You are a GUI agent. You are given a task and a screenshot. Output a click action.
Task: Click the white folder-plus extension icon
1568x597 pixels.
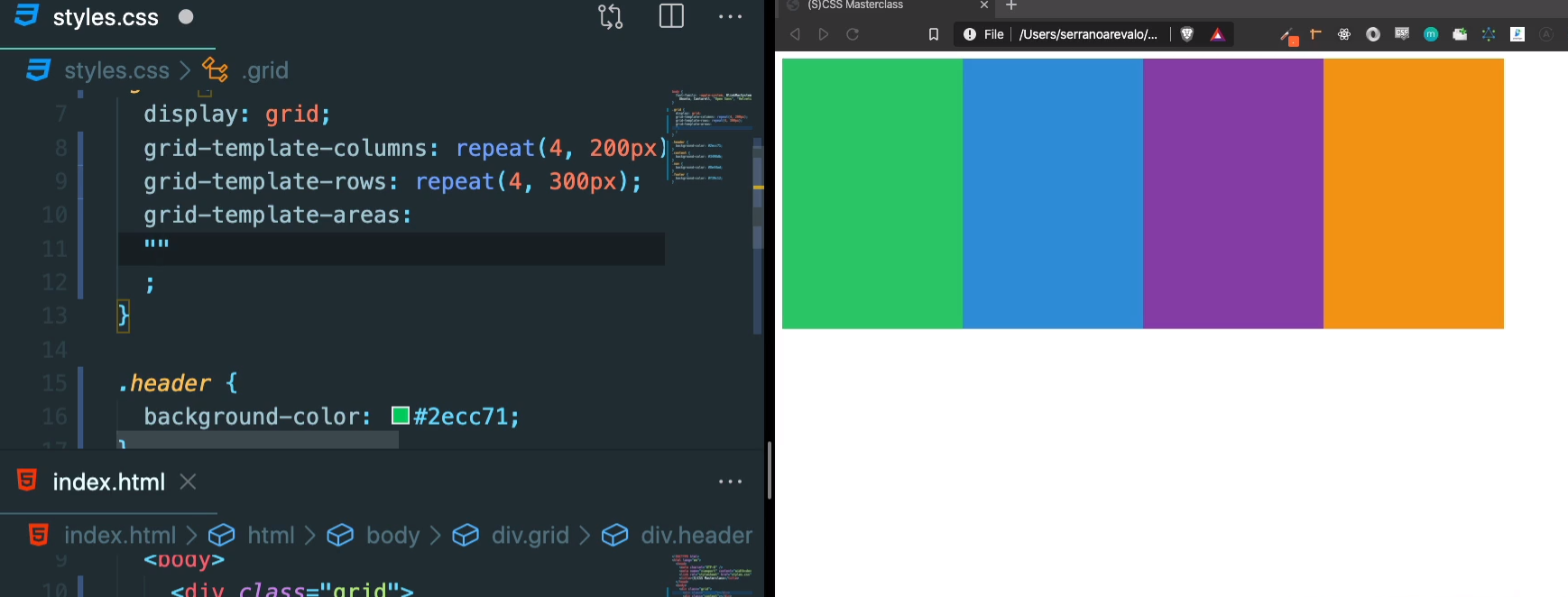pyautogui.click(x=1460, y=34)
